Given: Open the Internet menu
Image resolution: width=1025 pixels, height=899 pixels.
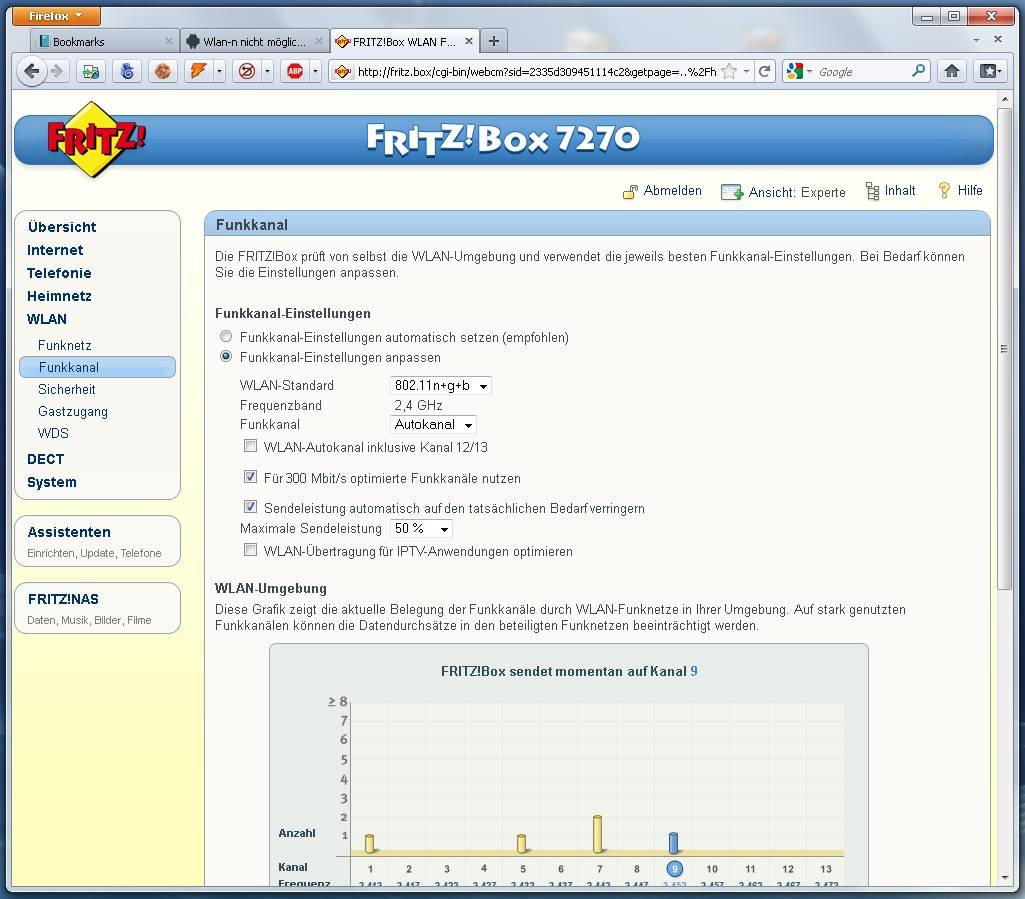Looking at the screenshot, I should (55, 250).
